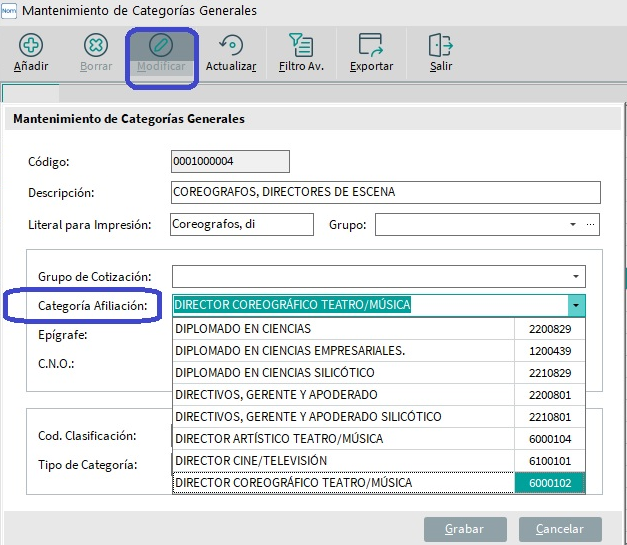The width and height of the screenshot is (627, 545).
Task: Click the Modificar pencil icon
Action: click(160, 45)
